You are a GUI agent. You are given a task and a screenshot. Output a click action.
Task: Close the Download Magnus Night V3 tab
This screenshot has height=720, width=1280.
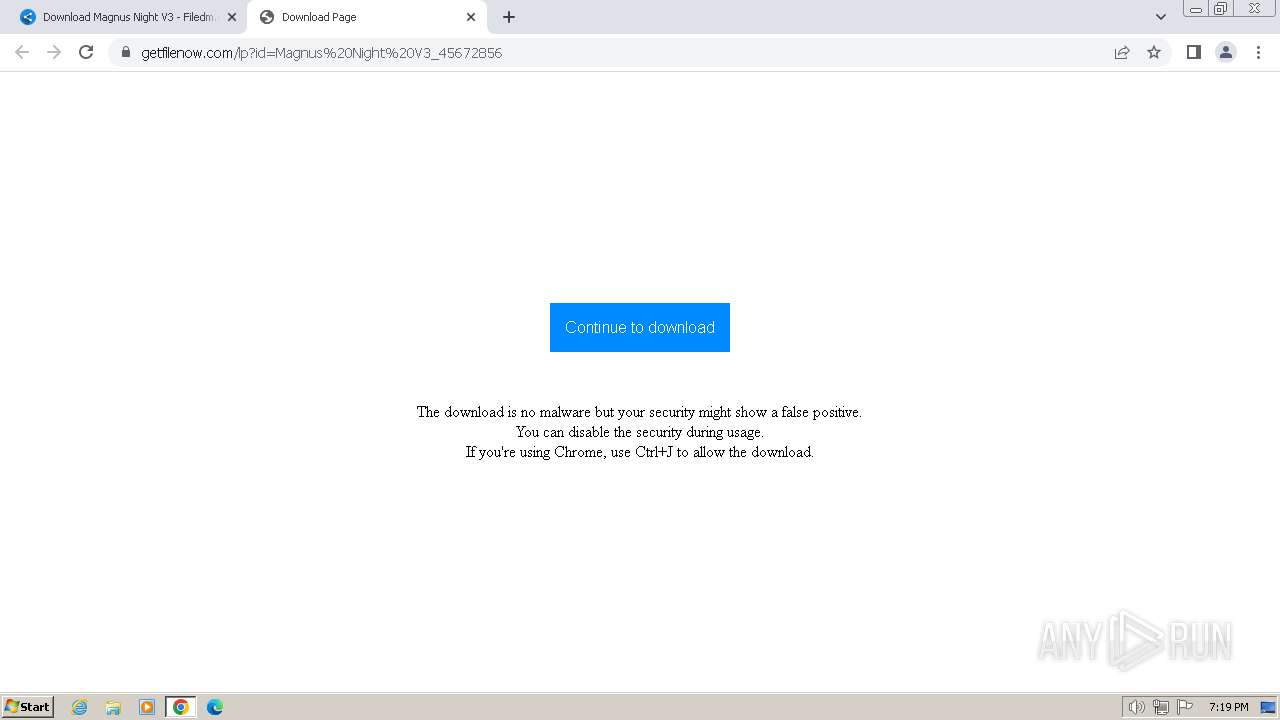(x=232, y=17)
